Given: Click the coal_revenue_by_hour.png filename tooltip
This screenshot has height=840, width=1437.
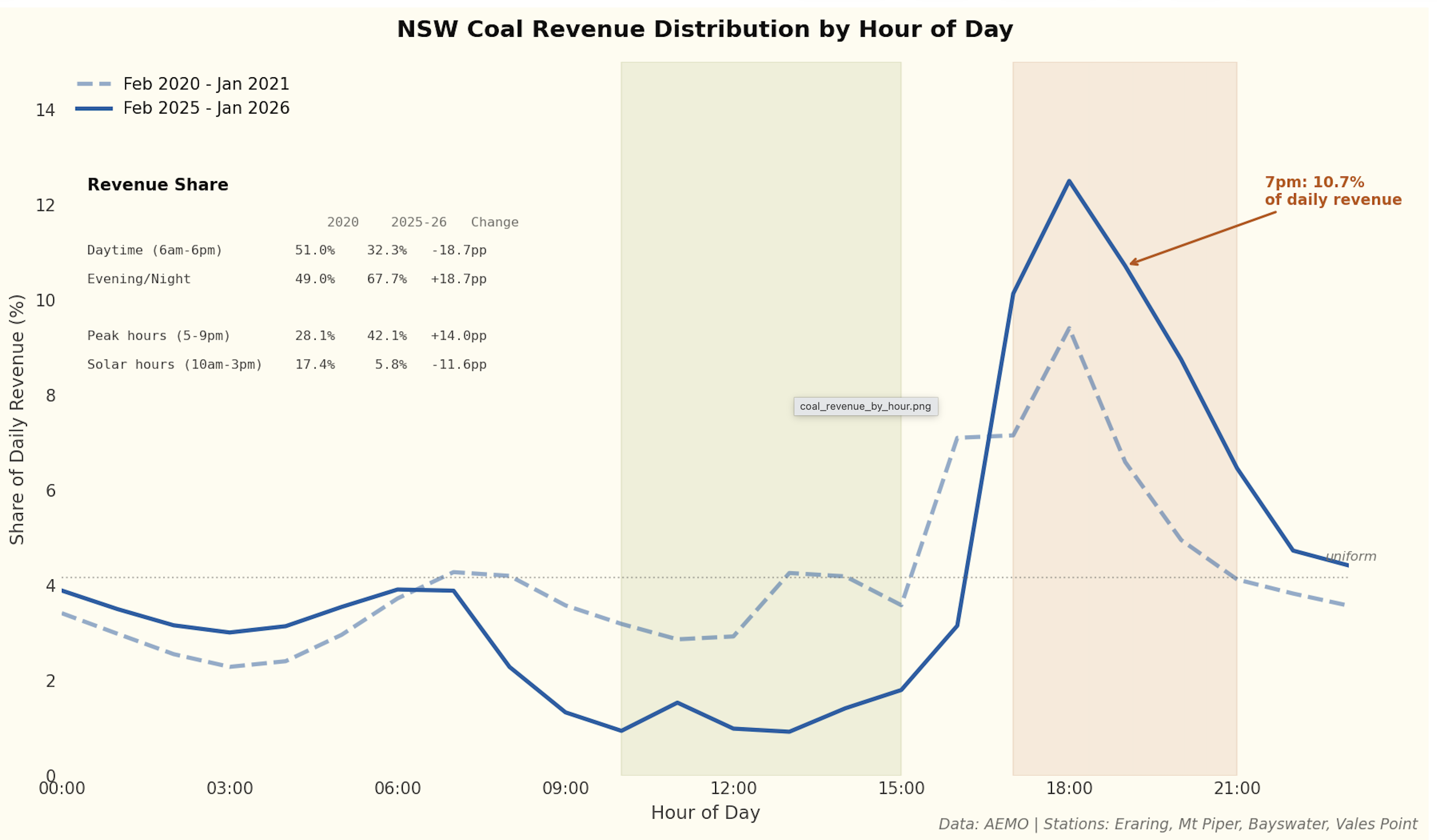Looking at the screenshot, I should (x=865, y=406).
